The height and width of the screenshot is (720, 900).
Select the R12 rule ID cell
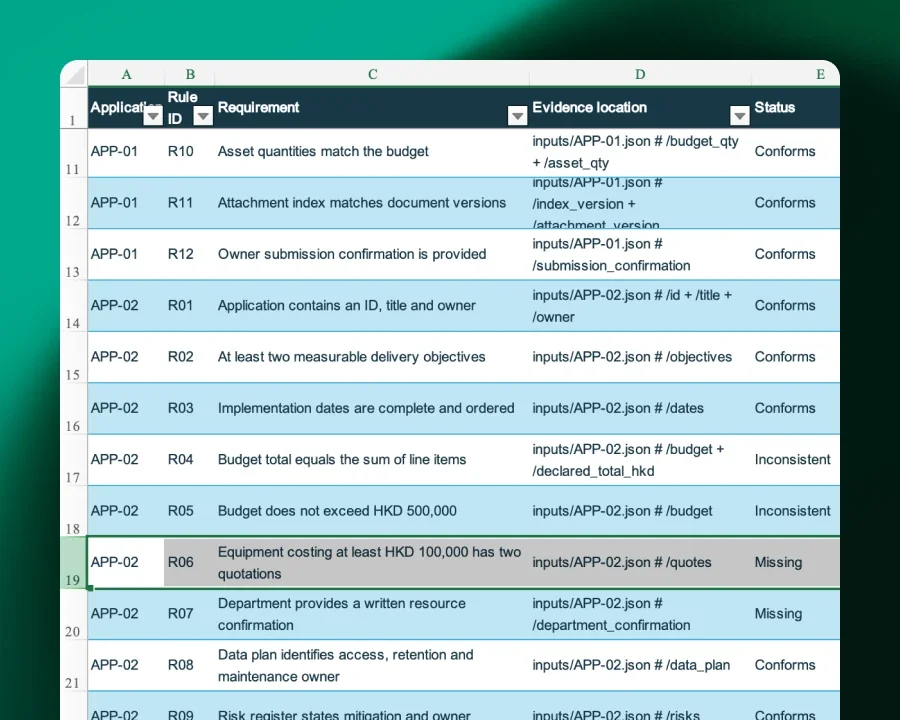tap(189, 254)
